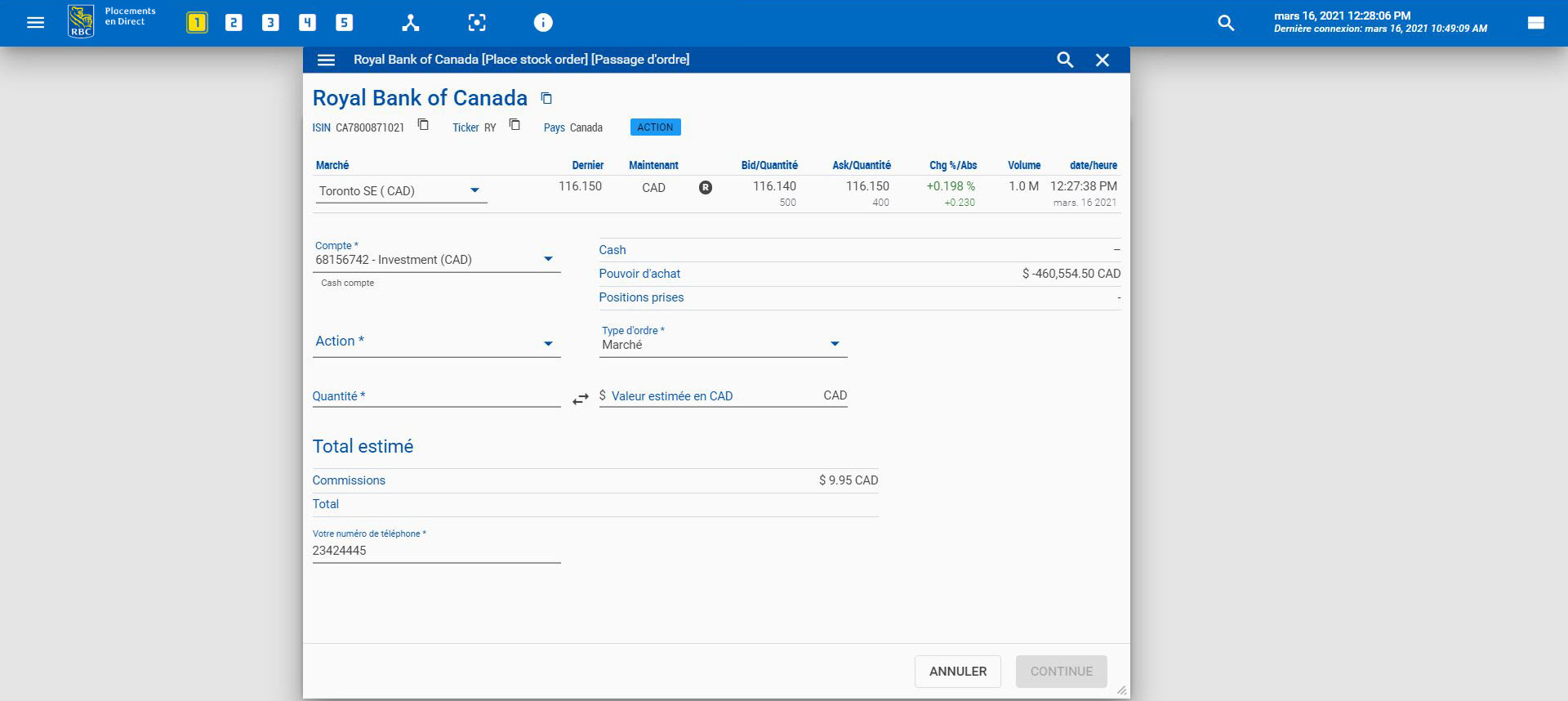
Task: Copy the ticker RY
Action: (514, 125)
